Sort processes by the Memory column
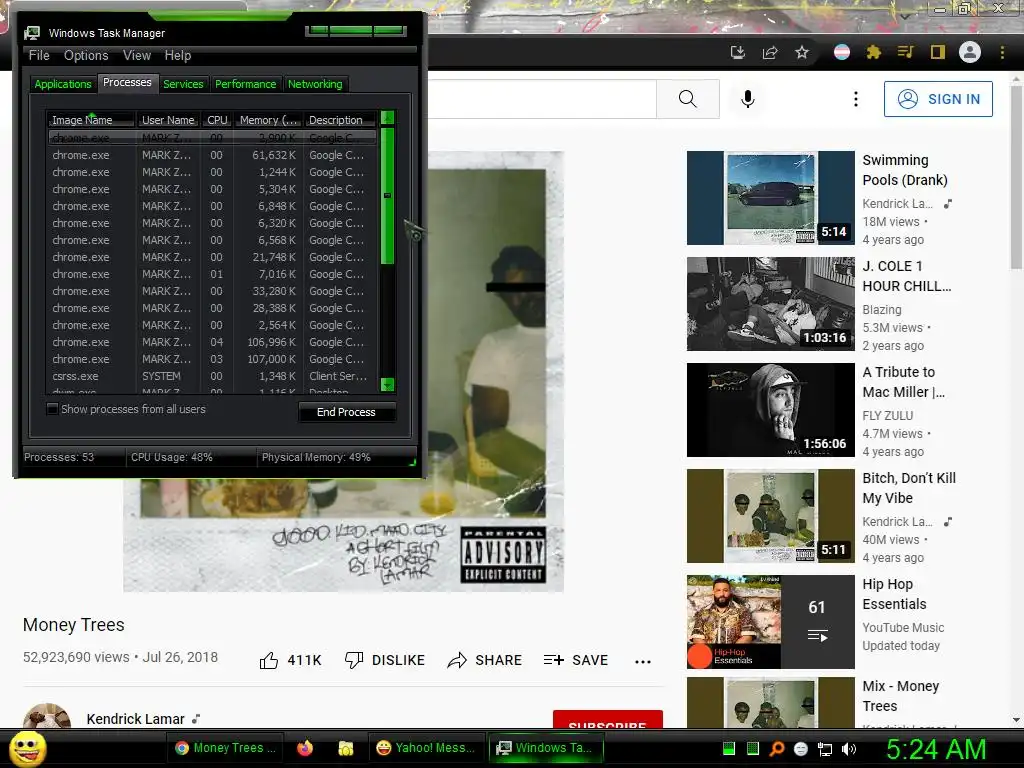The height and width of the screenshot is (768, 1024). point(268,120)
